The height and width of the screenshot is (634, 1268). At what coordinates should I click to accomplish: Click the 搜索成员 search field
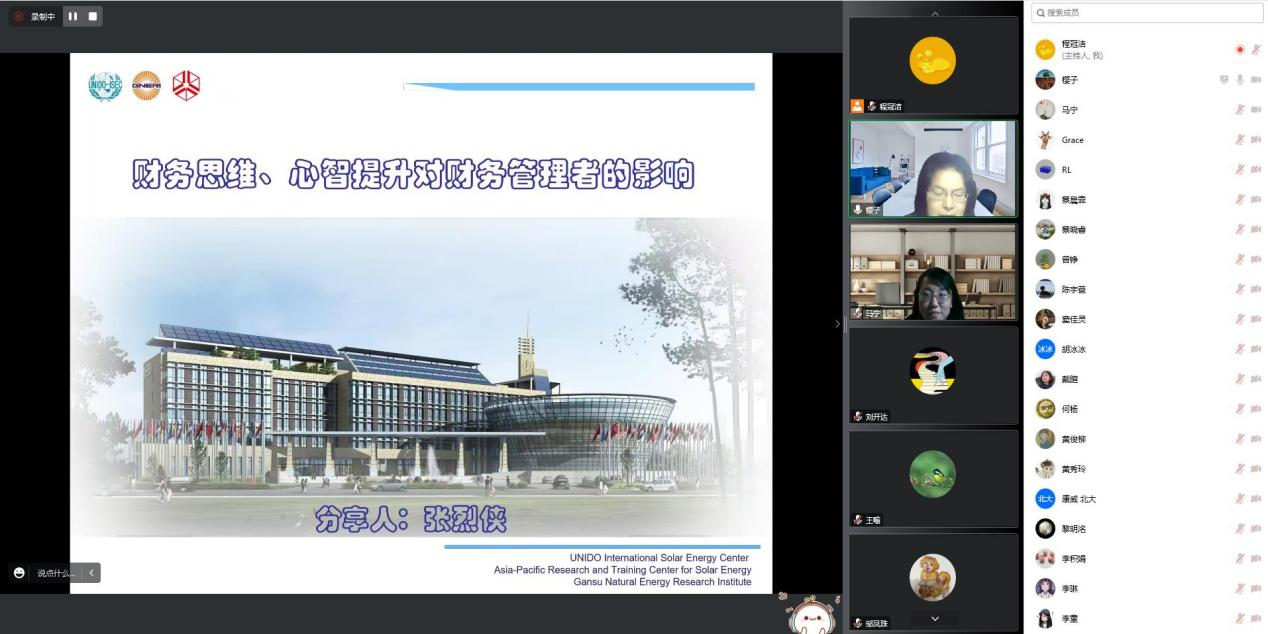(1148, 13)
